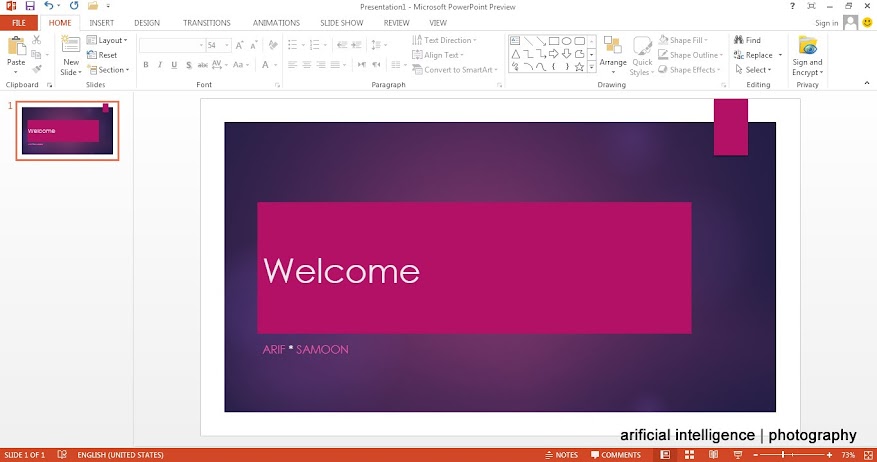The width and height of the screenshot is (877, 462).
Task: Open the font name combo box
Action: 172,45
